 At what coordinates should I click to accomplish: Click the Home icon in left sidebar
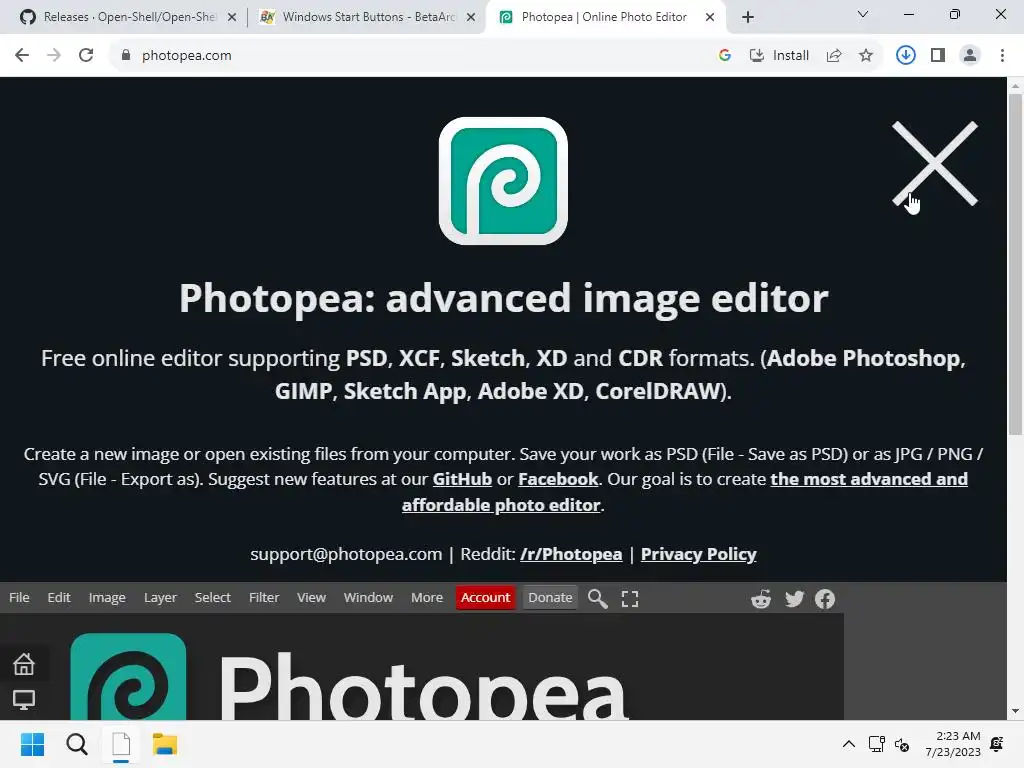(x=24, y=664)
